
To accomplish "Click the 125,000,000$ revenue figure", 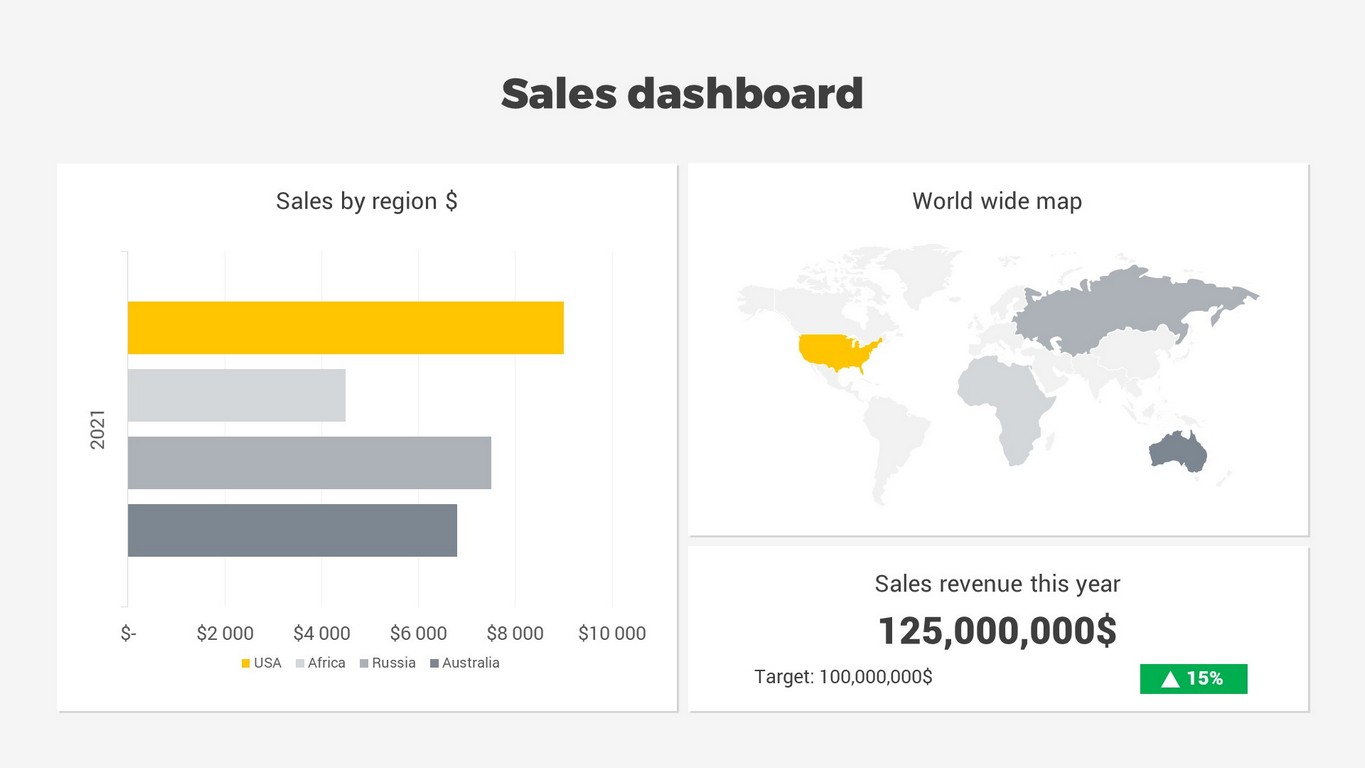I will (997, 631).
